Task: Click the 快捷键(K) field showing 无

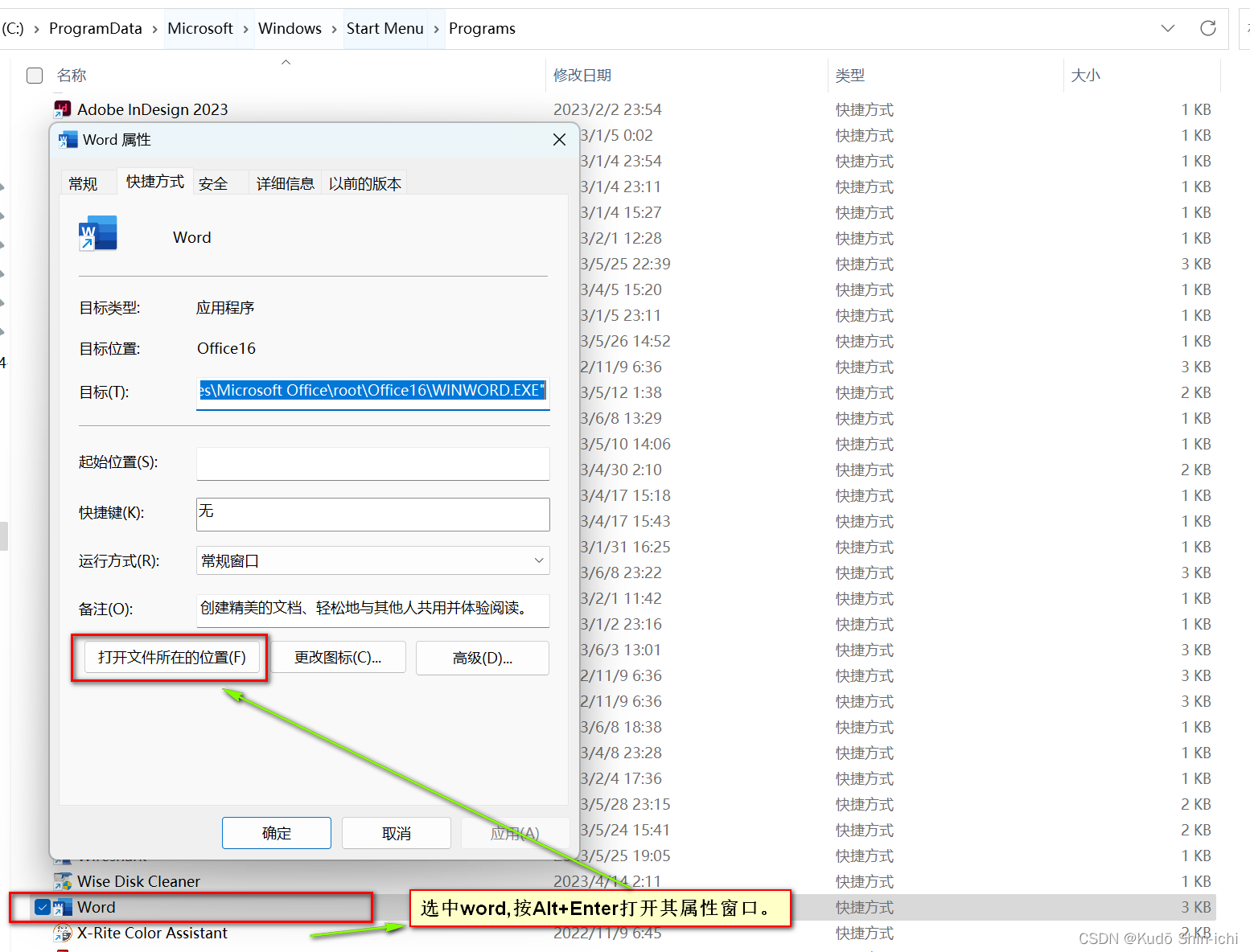Action: (x=373, y=515)
